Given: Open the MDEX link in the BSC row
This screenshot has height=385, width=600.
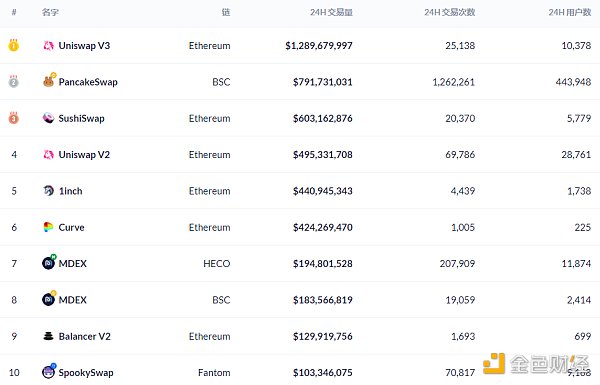Looking at the screenshot, I should [73, 300].
